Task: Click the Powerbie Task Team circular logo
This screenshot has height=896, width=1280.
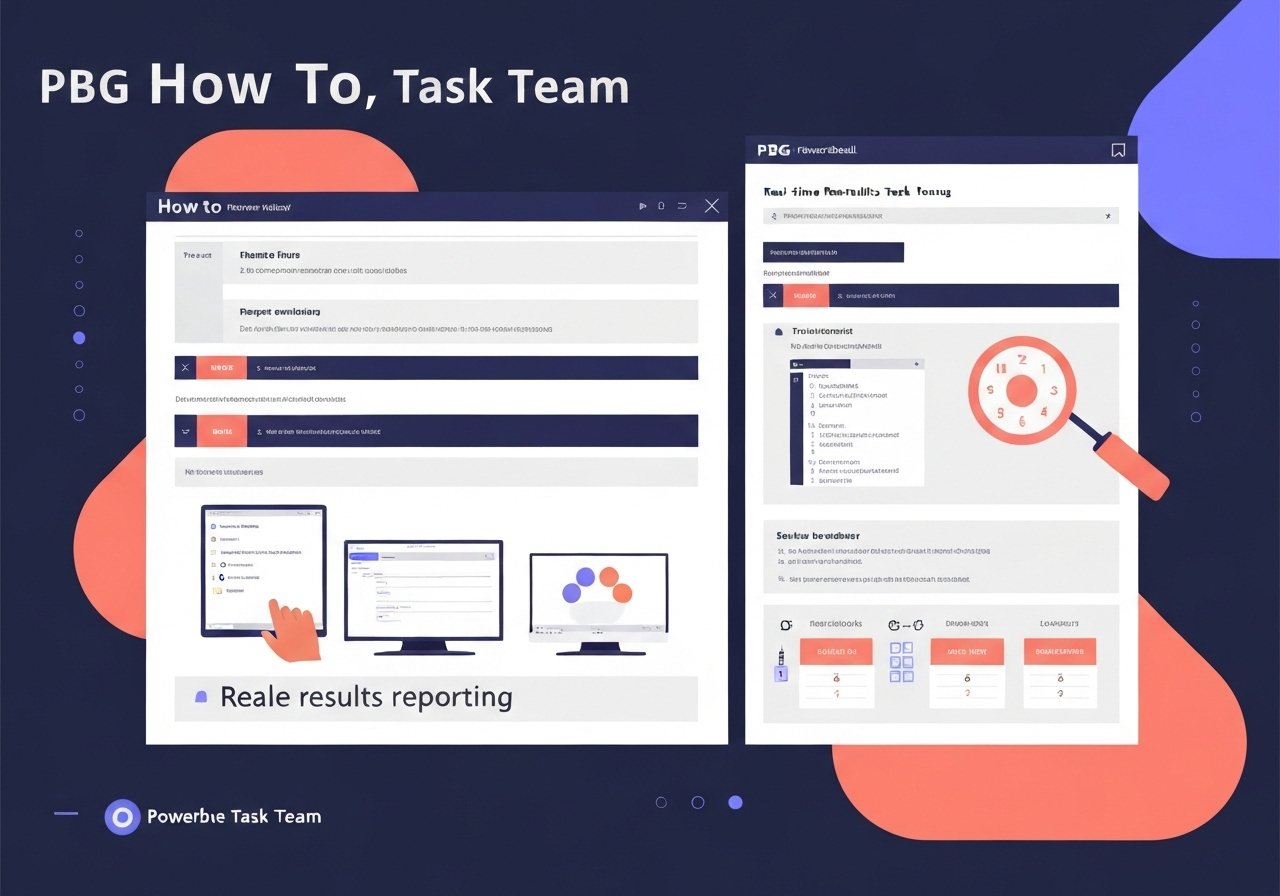Action: (x=122, y=817)
